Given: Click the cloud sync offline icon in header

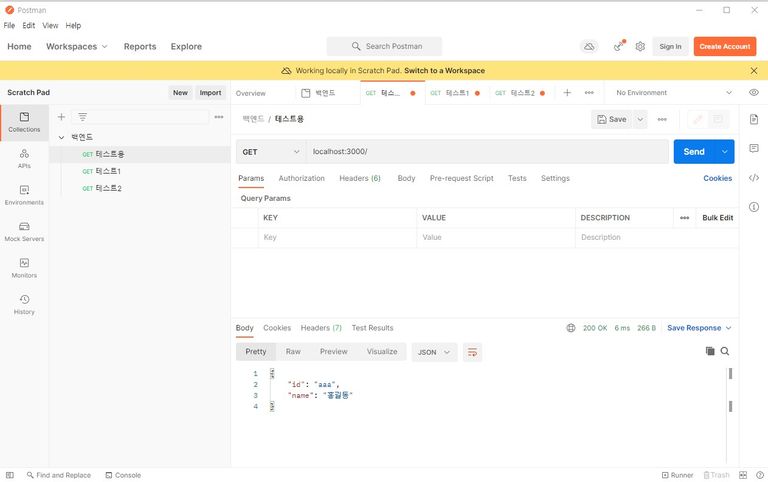Looking at the screenshot, I should tap(589, 47).
